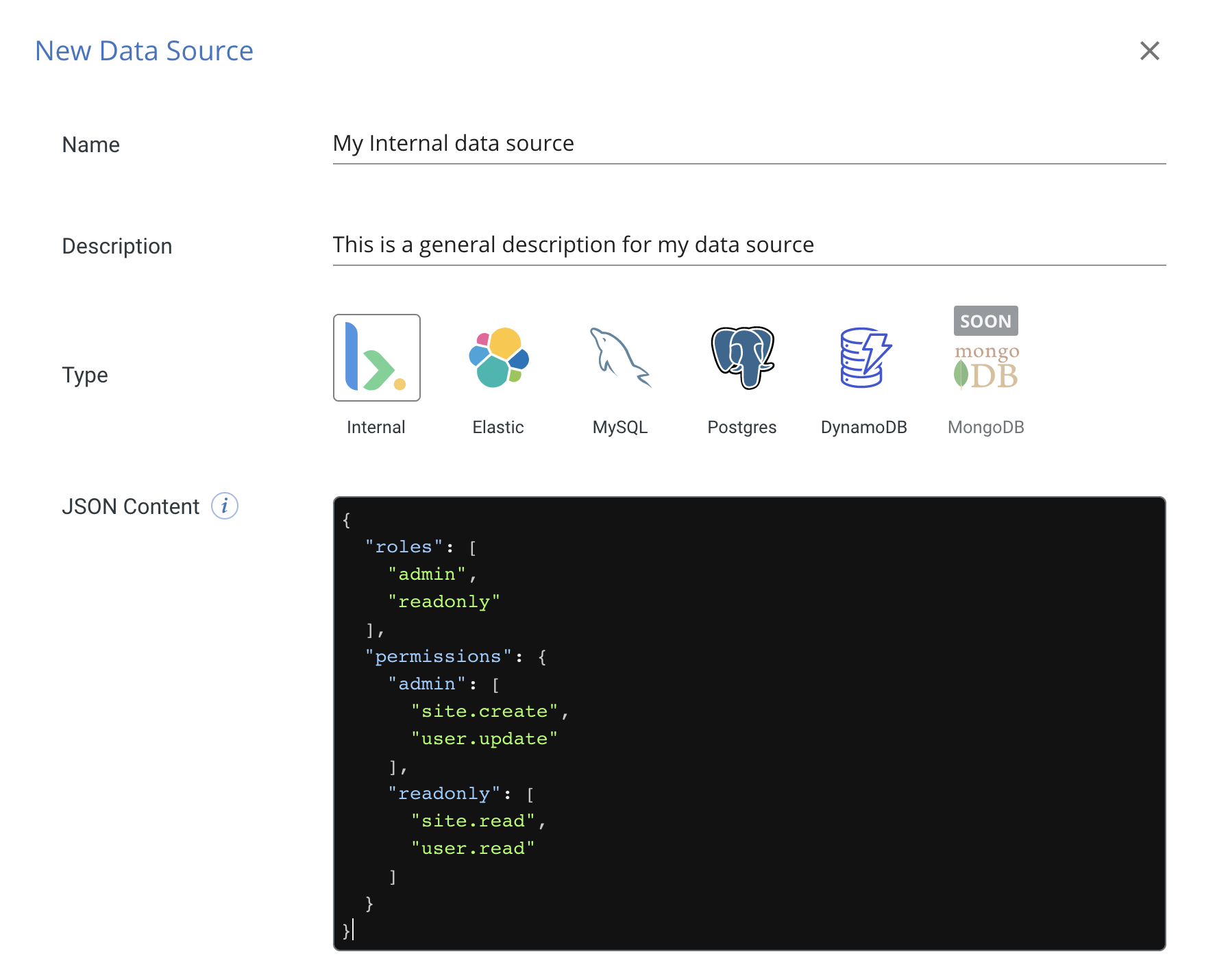
Task: Click the Elastic type label
Action: (498, 428)
